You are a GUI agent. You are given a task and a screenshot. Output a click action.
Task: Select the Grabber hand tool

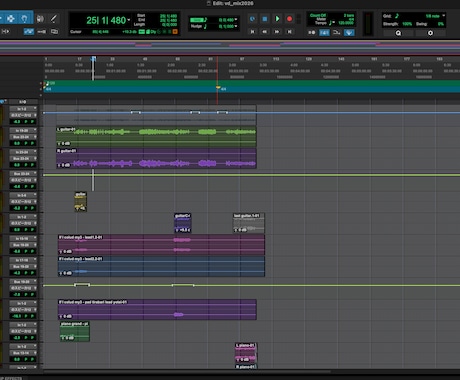(x=24, y=19)
